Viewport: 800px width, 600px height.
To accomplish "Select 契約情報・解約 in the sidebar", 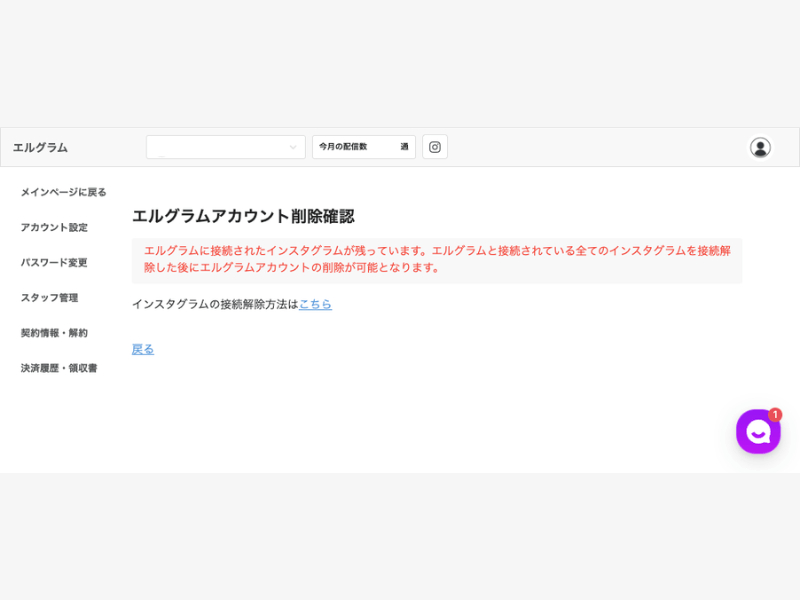I will [x=54, y=333].
